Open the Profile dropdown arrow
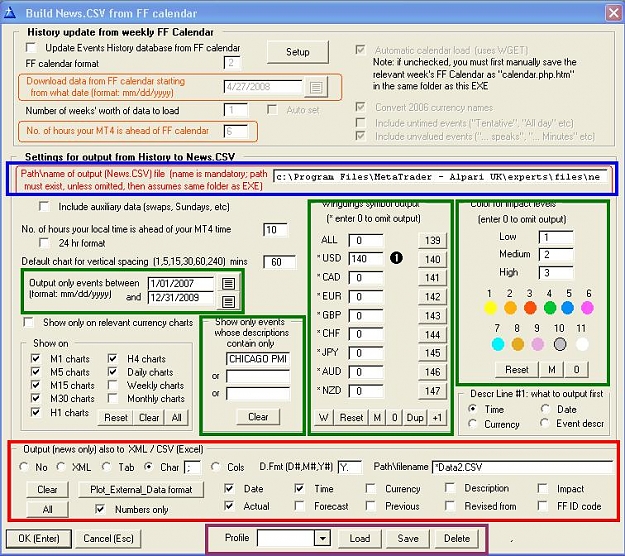 click(322, 538)
